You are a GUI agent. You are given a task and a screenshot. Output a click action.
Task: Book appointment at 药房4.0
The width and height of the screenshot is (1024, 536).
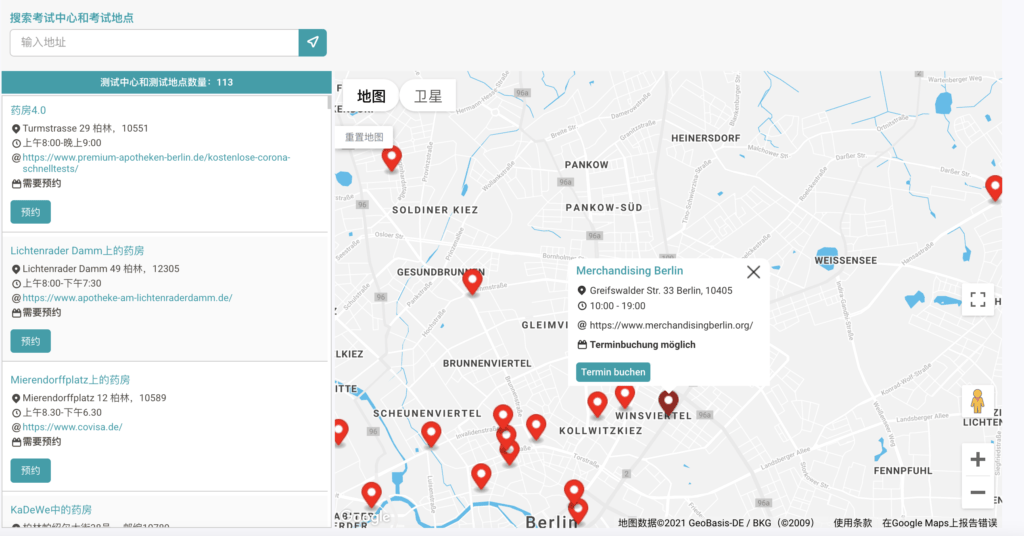(x=30, y=212)
